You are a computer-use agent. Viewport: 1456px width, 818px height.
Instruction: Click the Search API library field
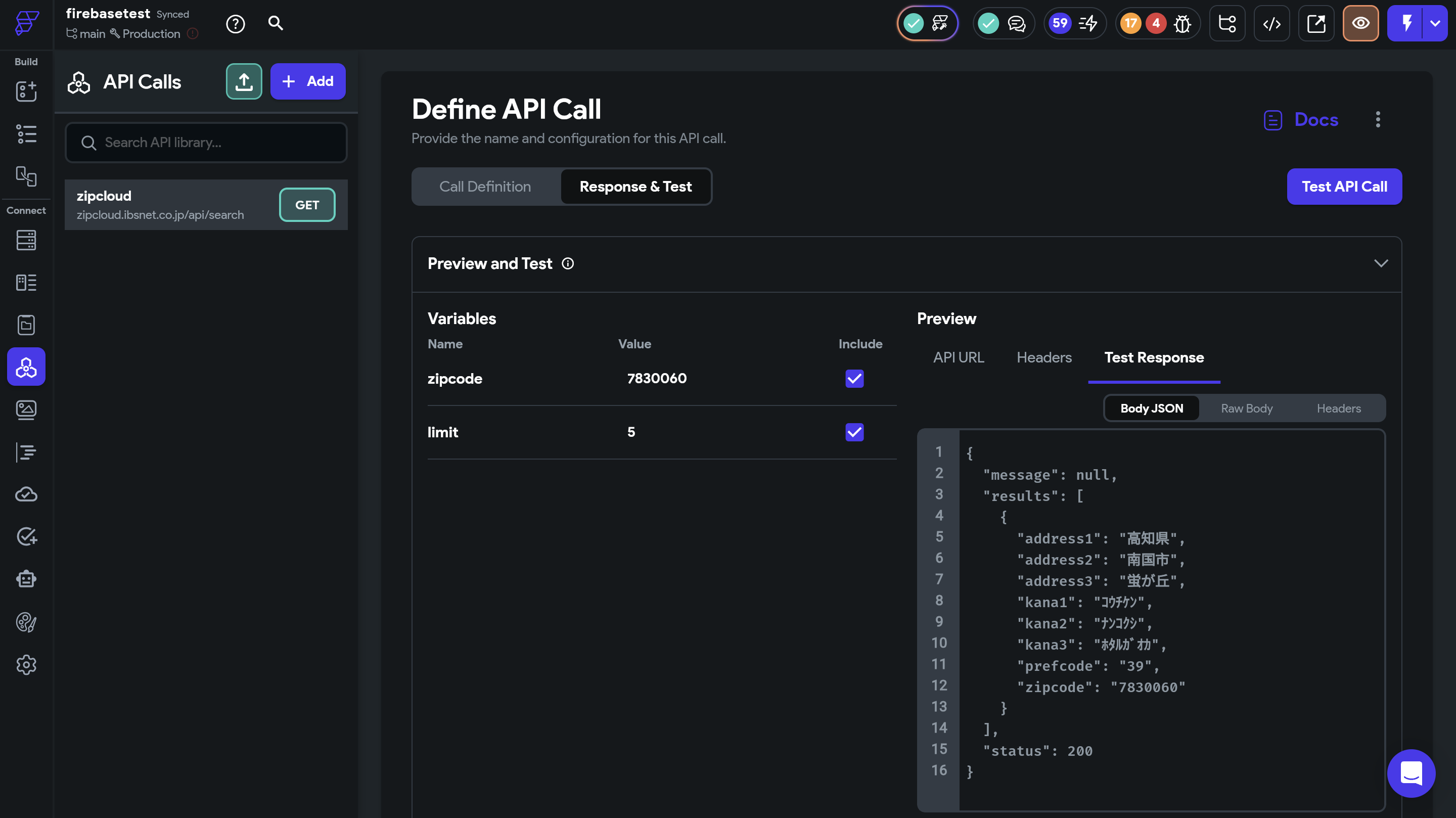(206, 143)
